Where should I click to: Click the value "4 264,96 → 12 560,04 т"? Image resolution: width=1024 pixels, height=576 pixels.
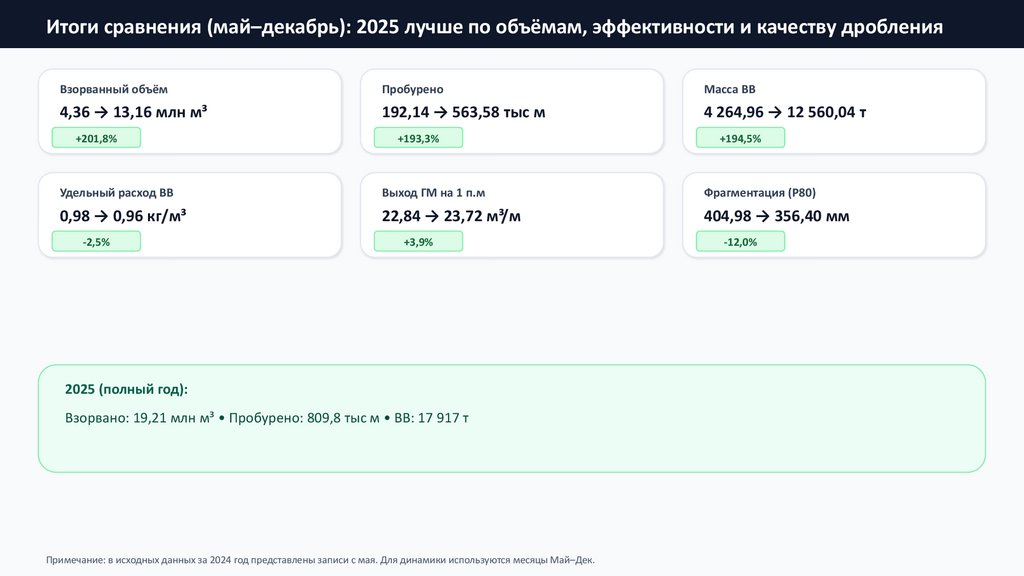[785, 112]
